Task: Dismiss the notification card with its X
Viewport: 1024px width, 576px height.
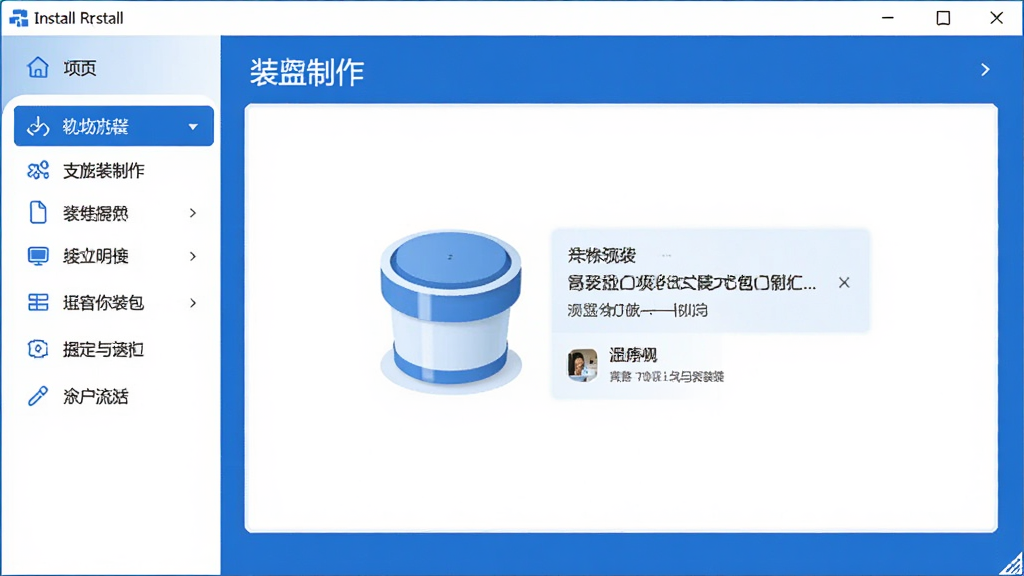Action: 844,282
